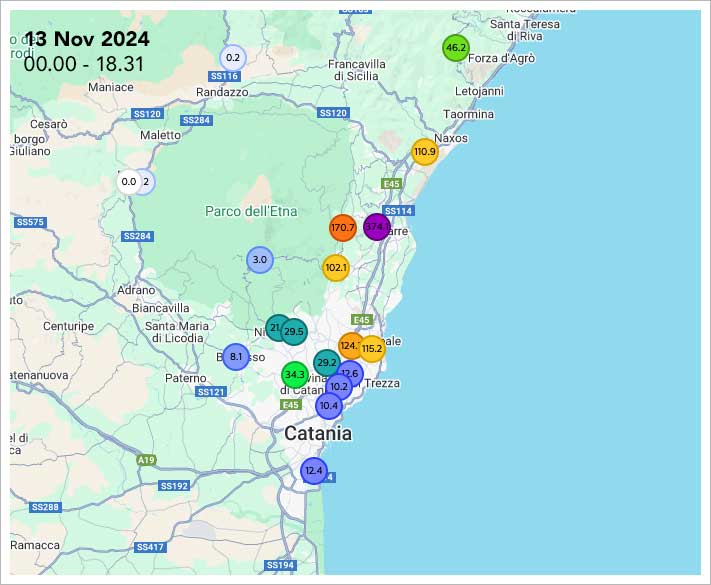Select the 102.1 yellow rainfall marker
This screenshot has width=711, height=585.
[336, 268]
